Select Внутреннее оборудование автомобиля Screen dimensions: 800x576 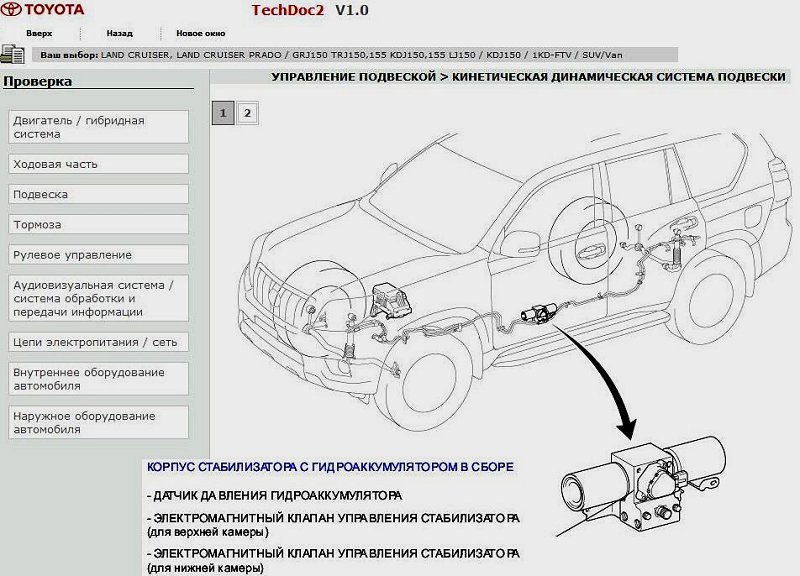coord(98,378)
